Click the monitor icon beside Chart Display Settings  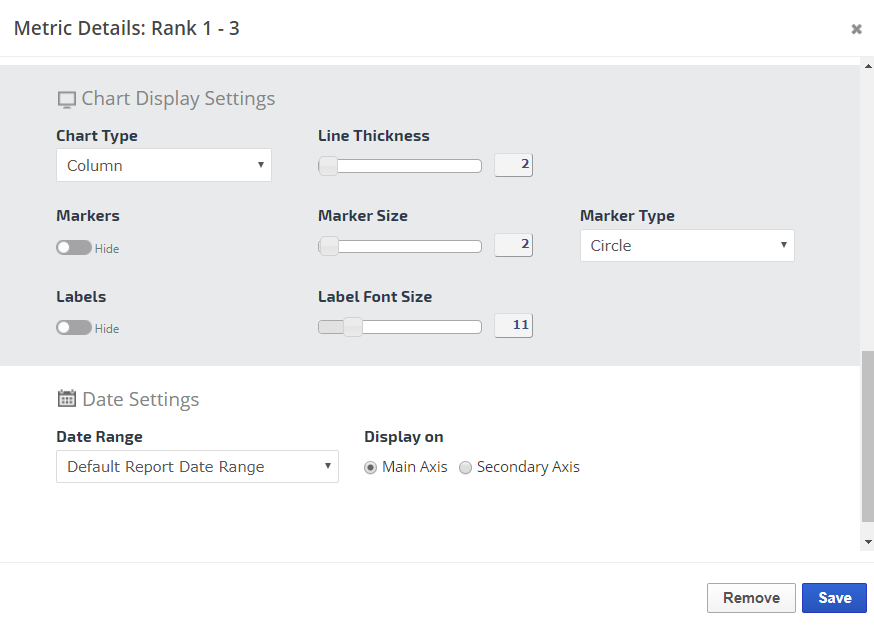(67, 99)
